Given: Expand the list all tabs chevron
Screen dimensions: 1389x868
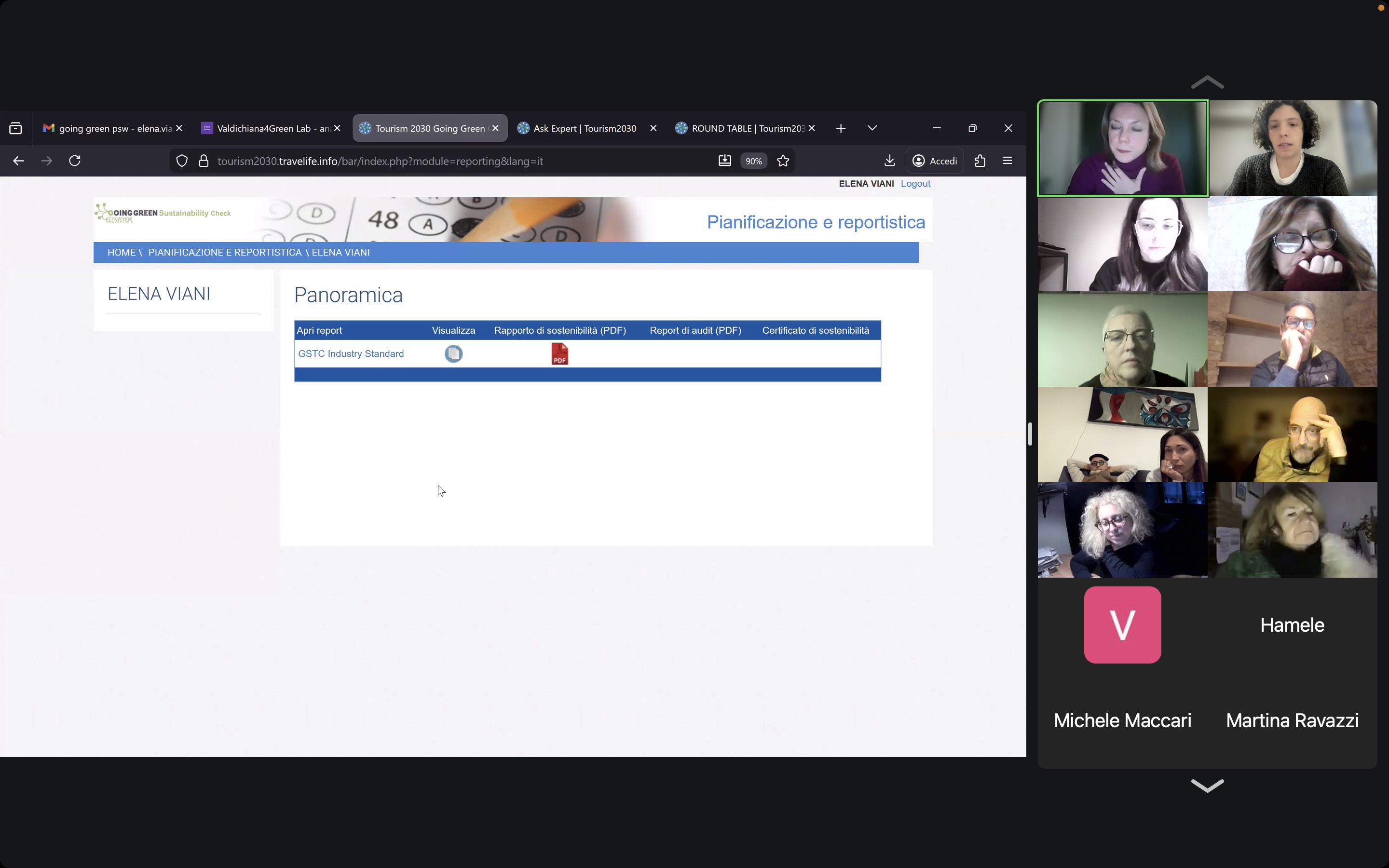Looking at the screenshot, I should click(872, 128).
